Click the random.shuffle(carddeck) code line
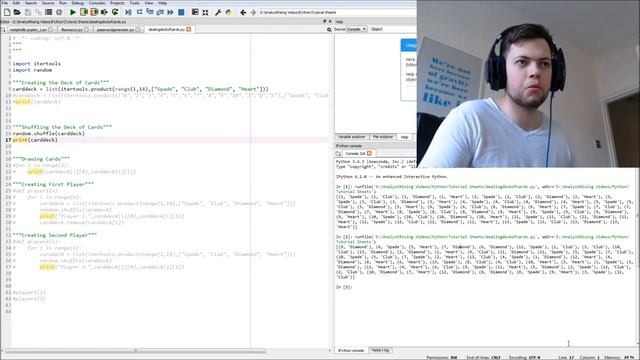This screenshot has height=360, width=640. pyautogui.click(x=49, y=133)
